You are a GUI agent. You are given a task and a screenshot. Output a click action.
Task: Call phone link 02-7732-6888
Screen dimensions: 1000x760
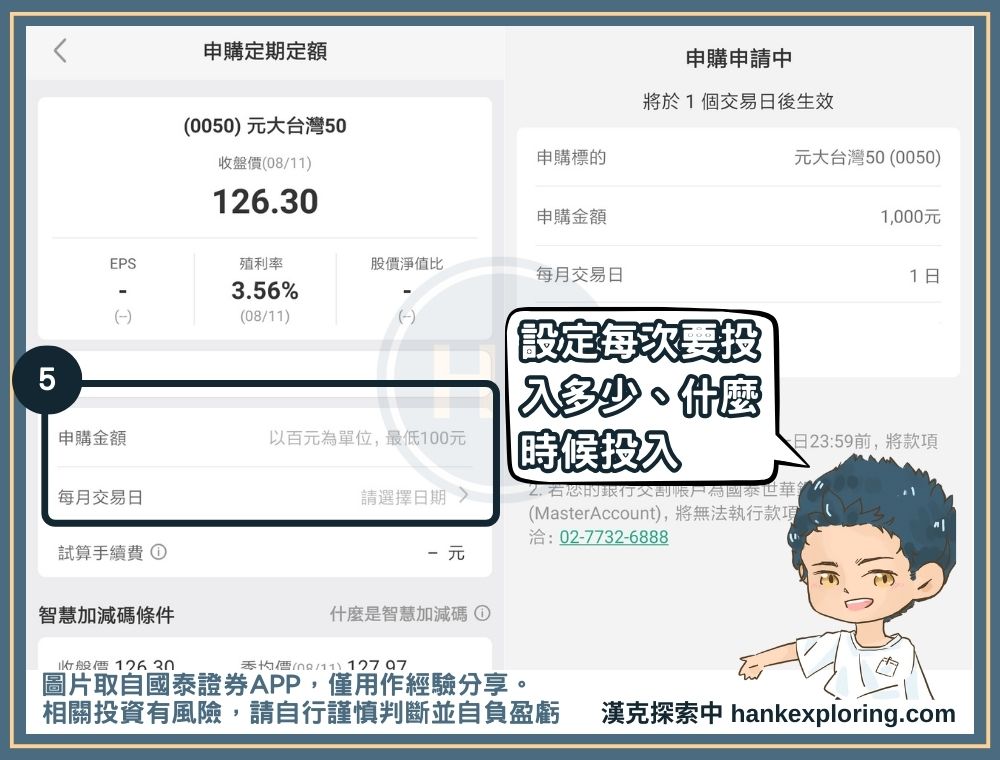pos(614,537)
